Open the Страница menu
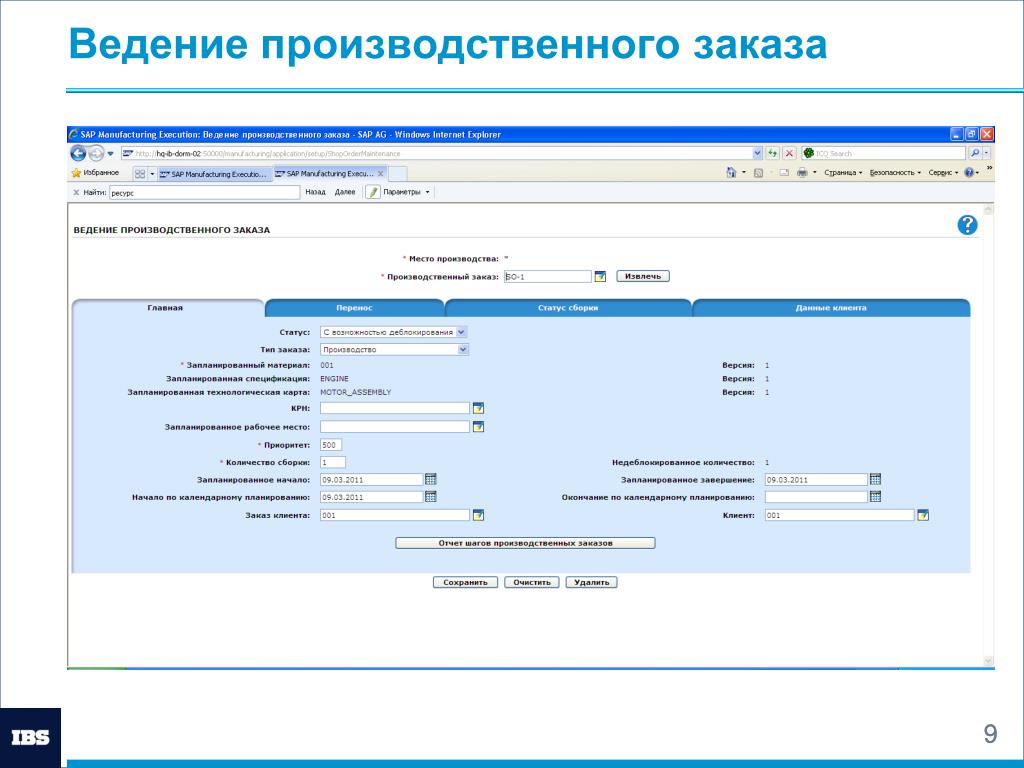The image size is (1024, 768). [x=842, y=173]
